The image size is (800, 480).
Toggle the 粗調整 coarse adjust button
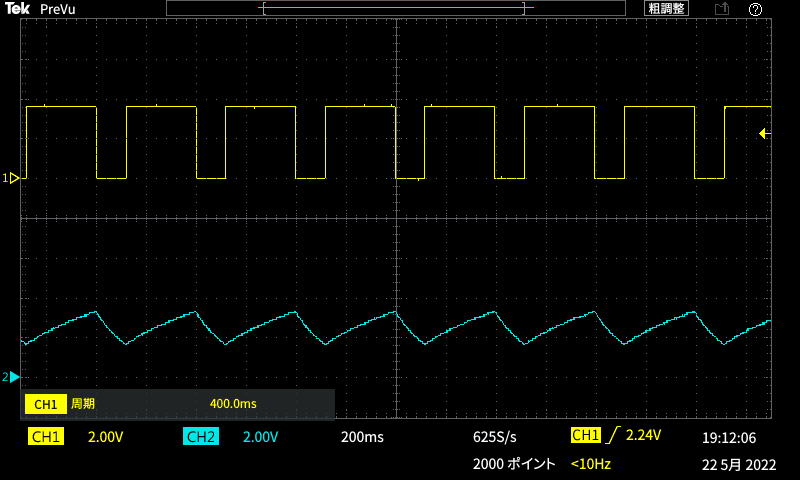coord(666,9)
